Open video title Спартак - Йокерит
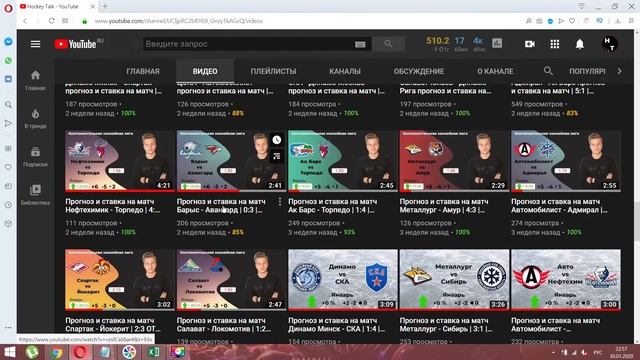Screen dimensions: 640x360 [x=113, y=325]
